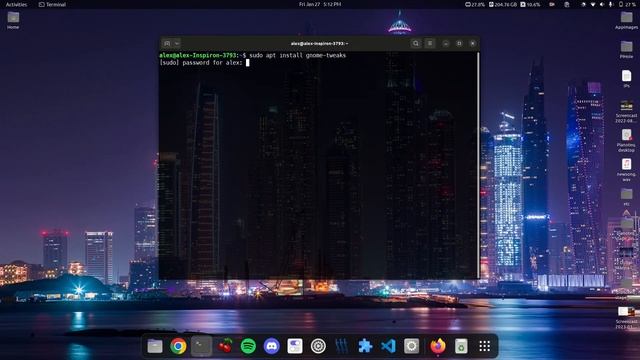Click the terminal vertical scrollbar
The height and width of the screenshot is (360, 640).
point(478,165)
